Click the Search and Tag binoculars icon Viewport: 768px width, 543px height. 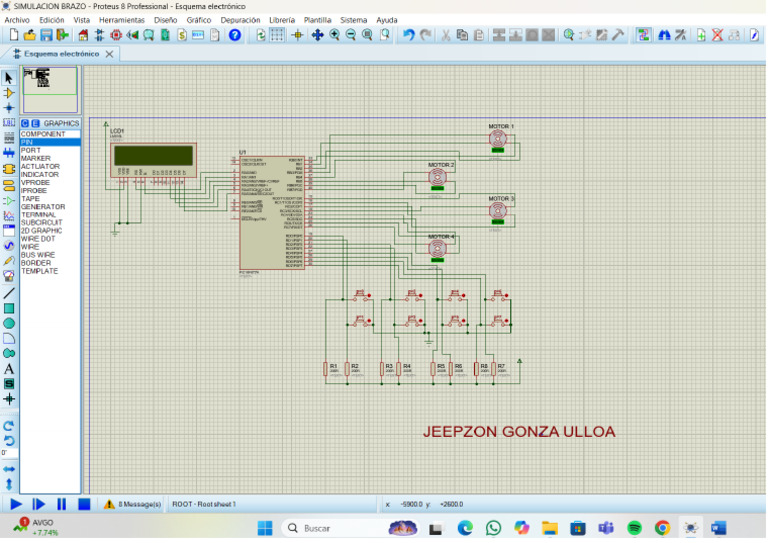[x=664, y=35]
